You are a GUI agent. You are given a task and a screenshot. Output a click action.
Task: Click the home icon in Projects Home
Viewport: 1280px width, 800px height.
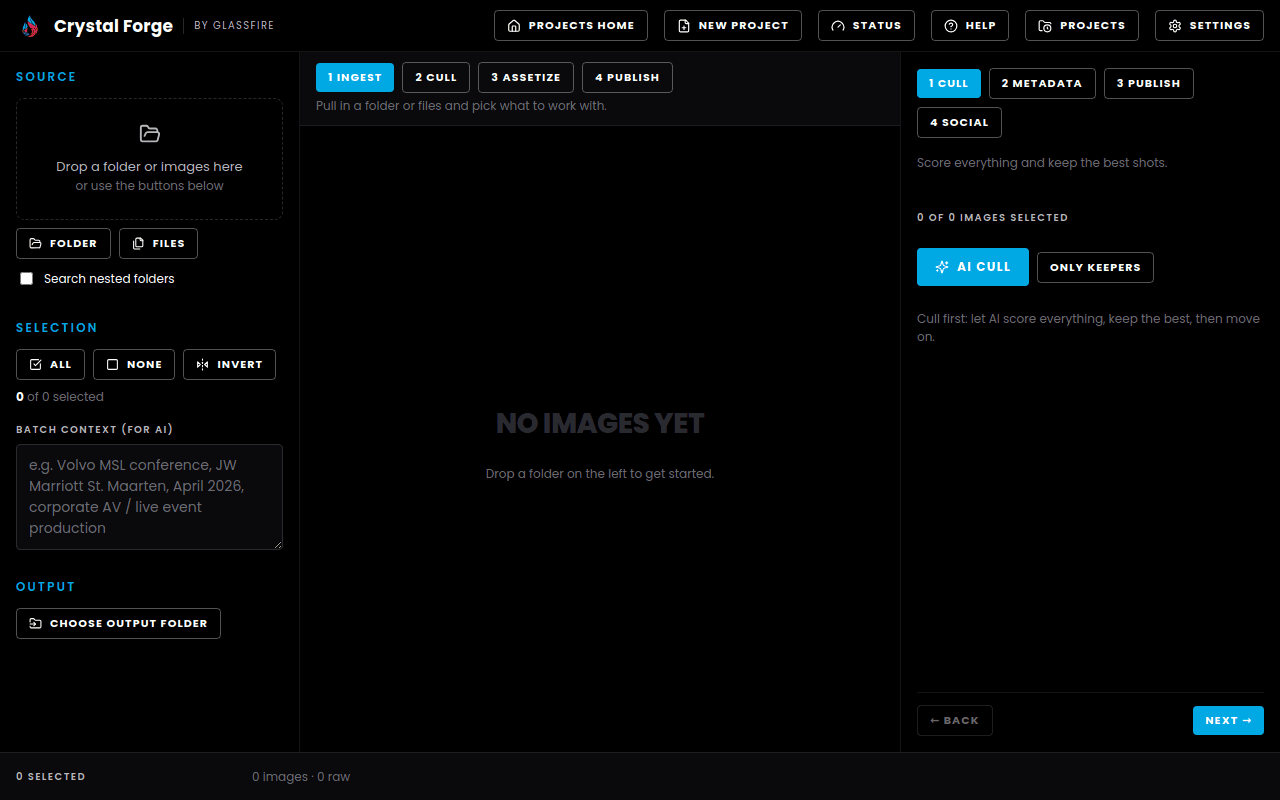(x=514, y=26)
